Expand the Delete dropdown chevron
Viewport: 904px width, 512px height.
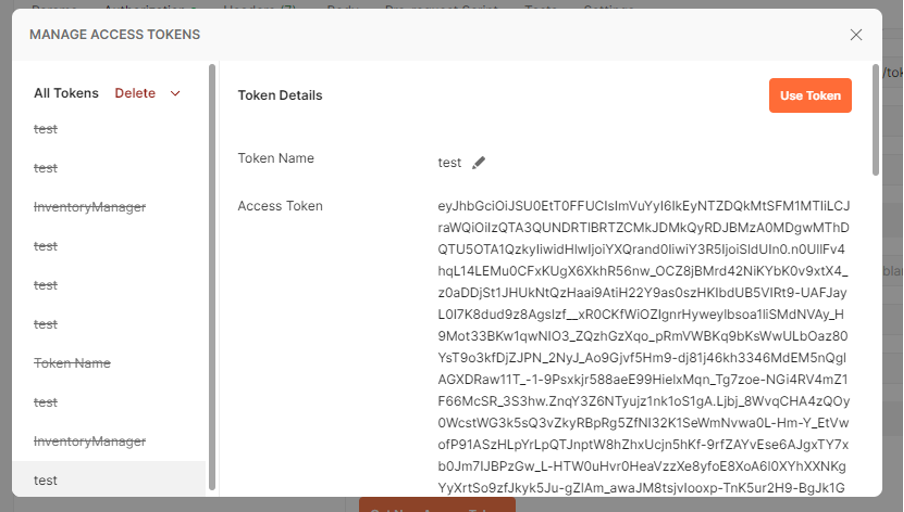pyautogui.click(x=175, y=93)
